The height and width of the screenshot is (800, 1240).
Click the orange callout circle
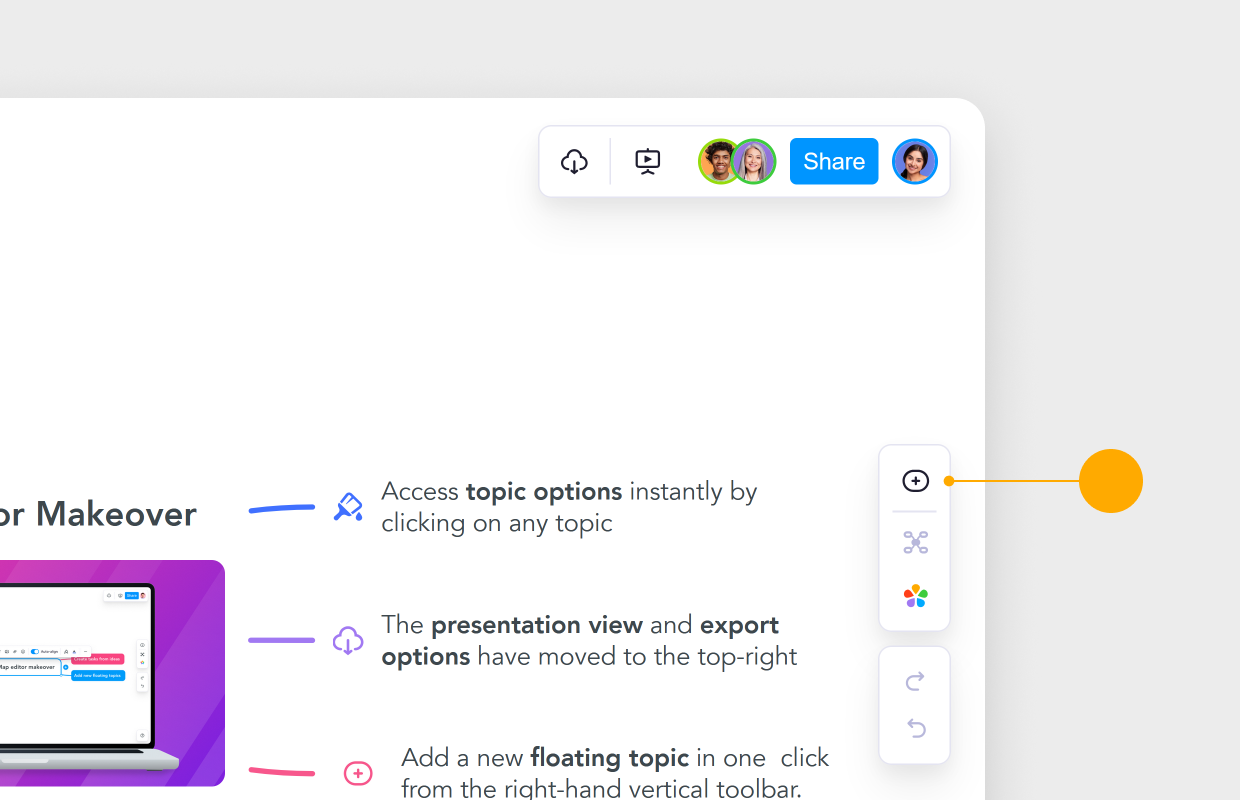click(1111, 481)
